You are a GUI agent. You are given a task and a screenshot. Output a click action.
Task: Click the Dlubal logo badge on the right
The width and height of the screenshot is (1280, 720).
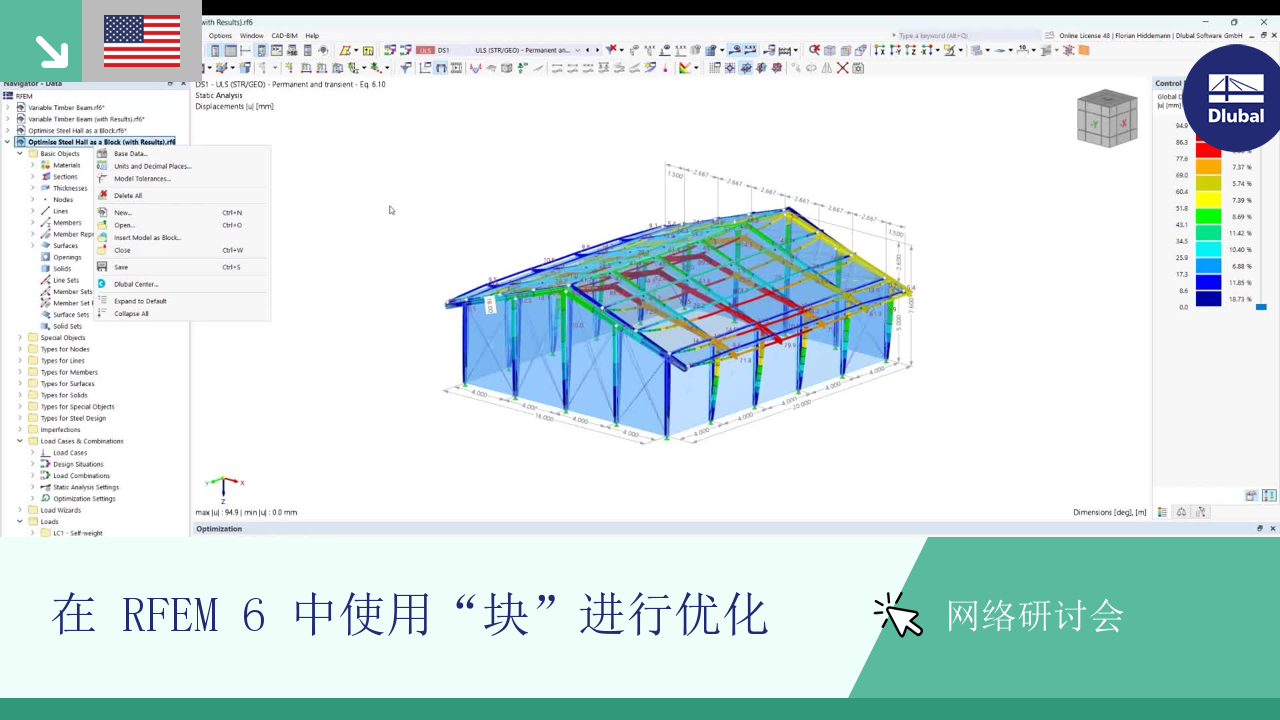tap(1233, 98)
